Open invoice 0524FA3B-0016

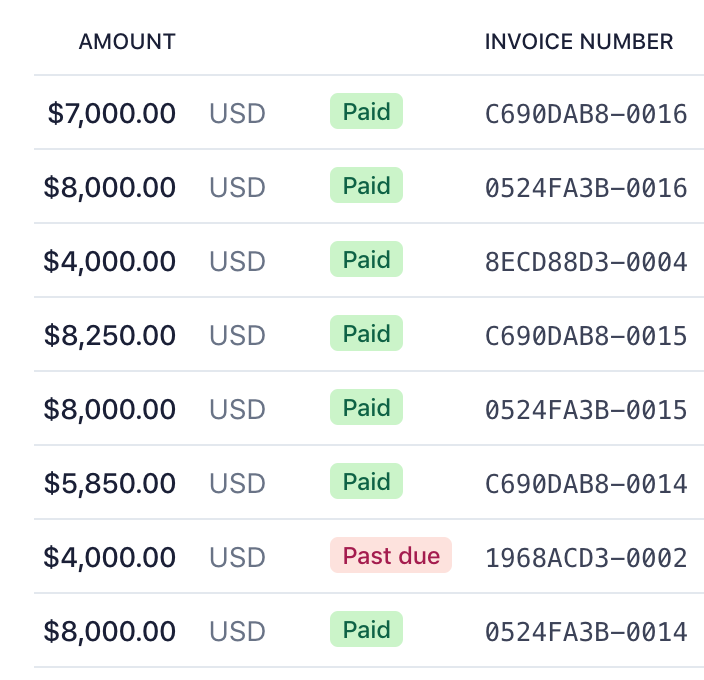[586, 188]
